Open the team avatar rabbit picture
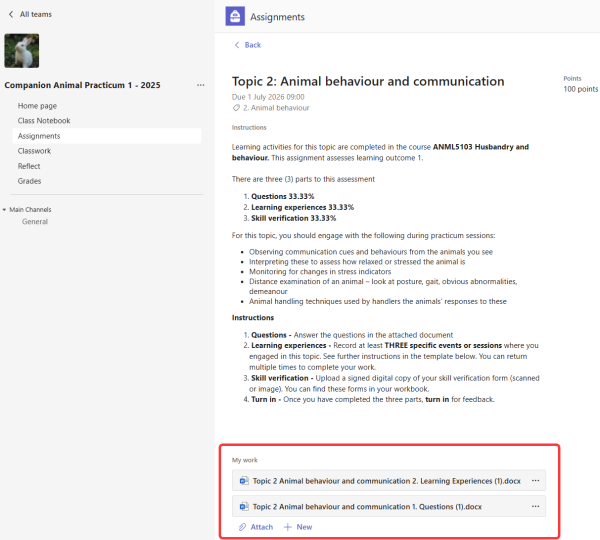The width and height of the screenshot is (600, 540). pos(22,51)
